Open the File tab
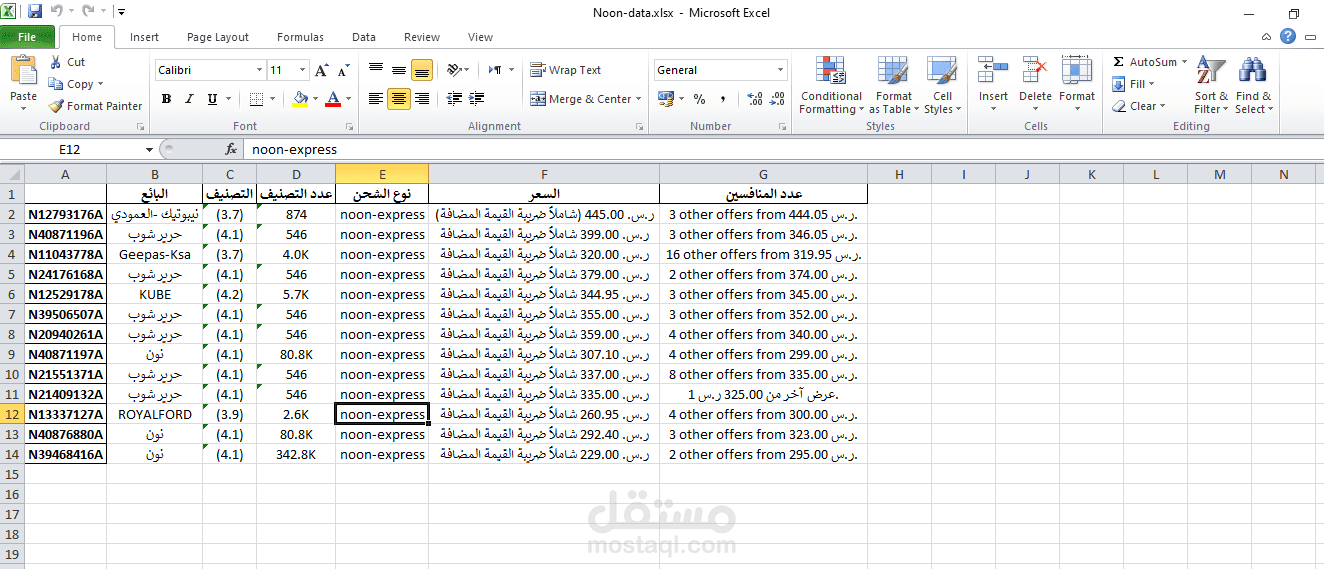Viewport: 1324px width, 569px height. point(28,37)
